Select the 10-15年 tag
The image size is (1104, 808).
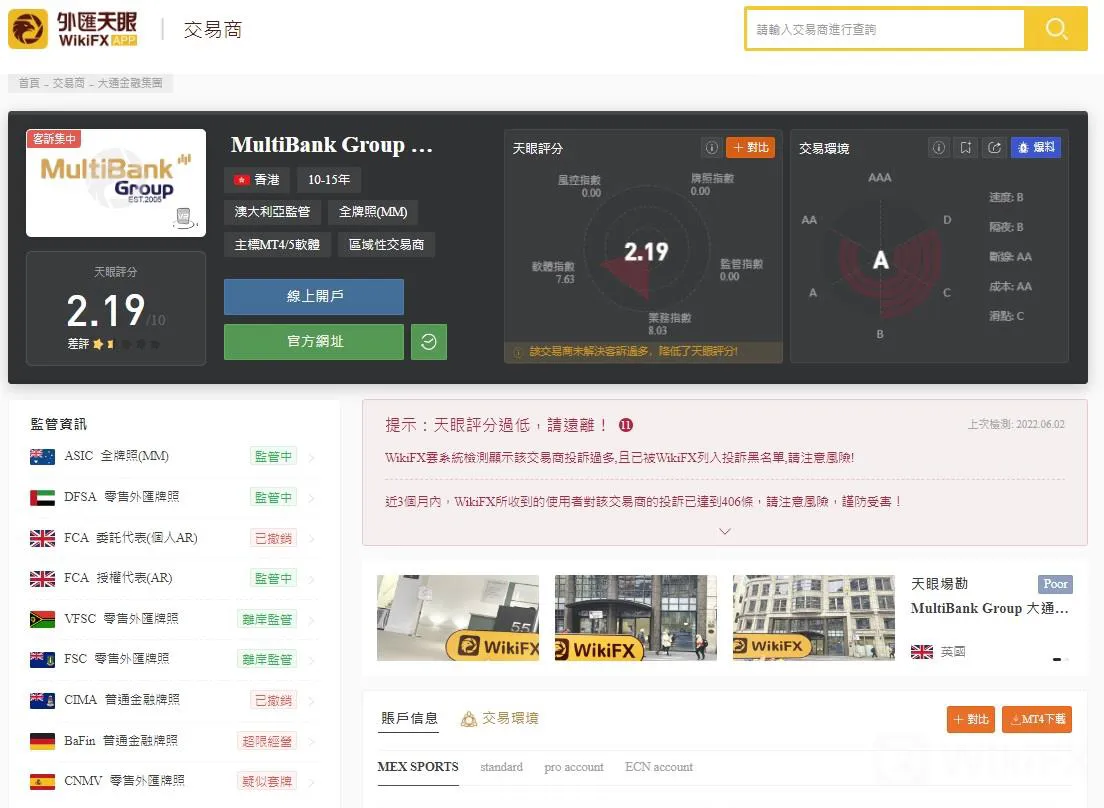[x=329, y=179]
